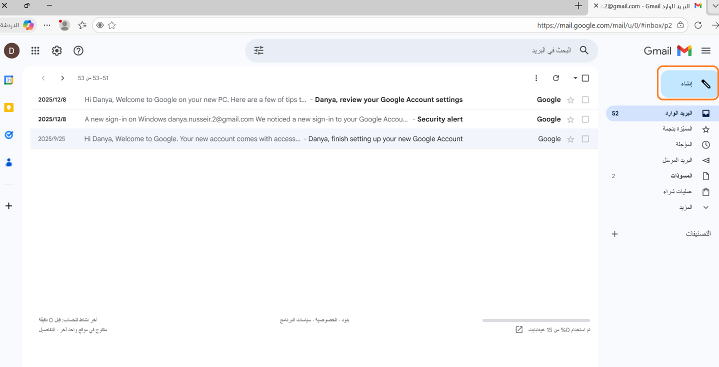Screen dimensions: 719x367
Task: Open 'Danya, finish setting up your new Google Account'
Action: [x=385, y=139]
